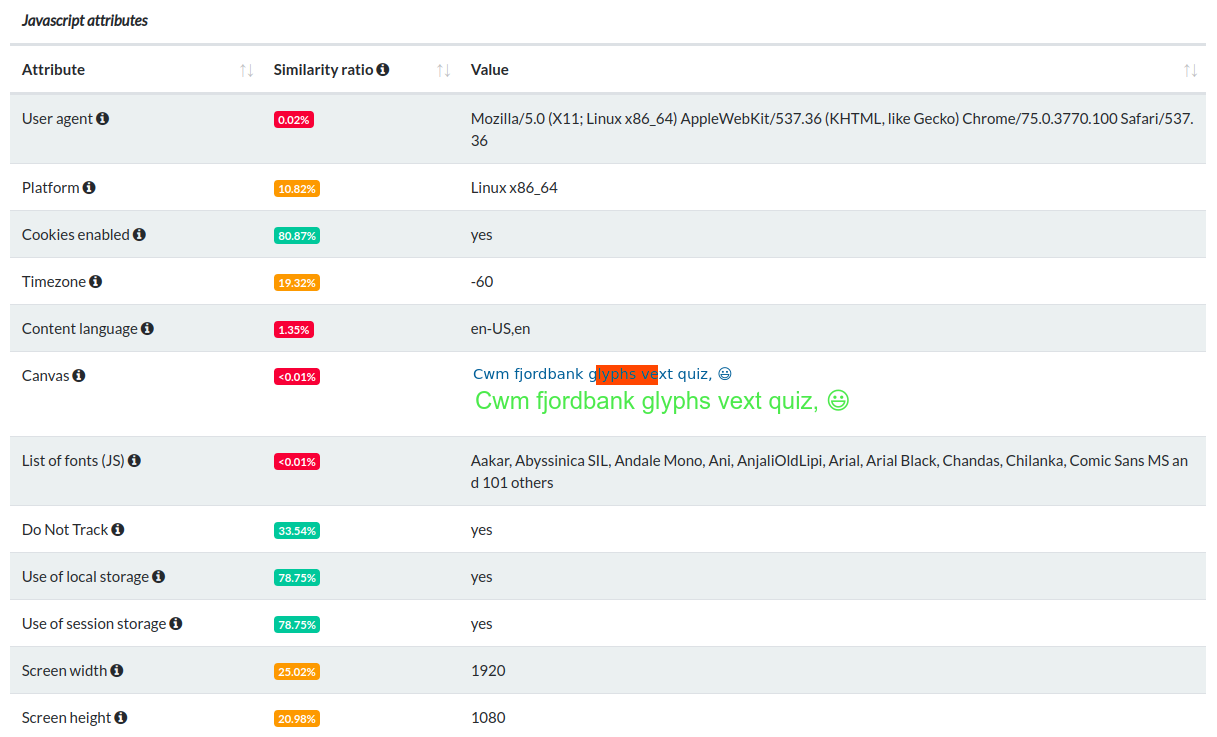This screenshot has width=1217, height=737.
Task: Click the 10.82% Platform badge
Action: click(x=297, y=188)
